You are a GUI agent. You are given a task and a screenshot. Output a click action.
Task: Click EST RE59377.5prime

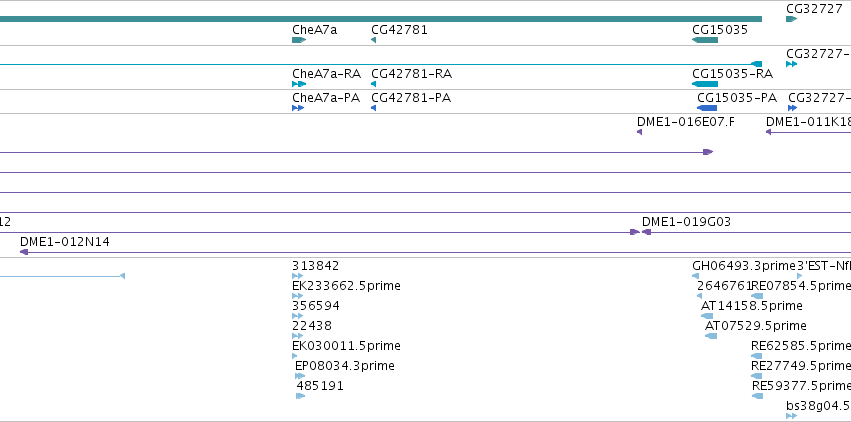pyautogui.click(x=758, y=396)
